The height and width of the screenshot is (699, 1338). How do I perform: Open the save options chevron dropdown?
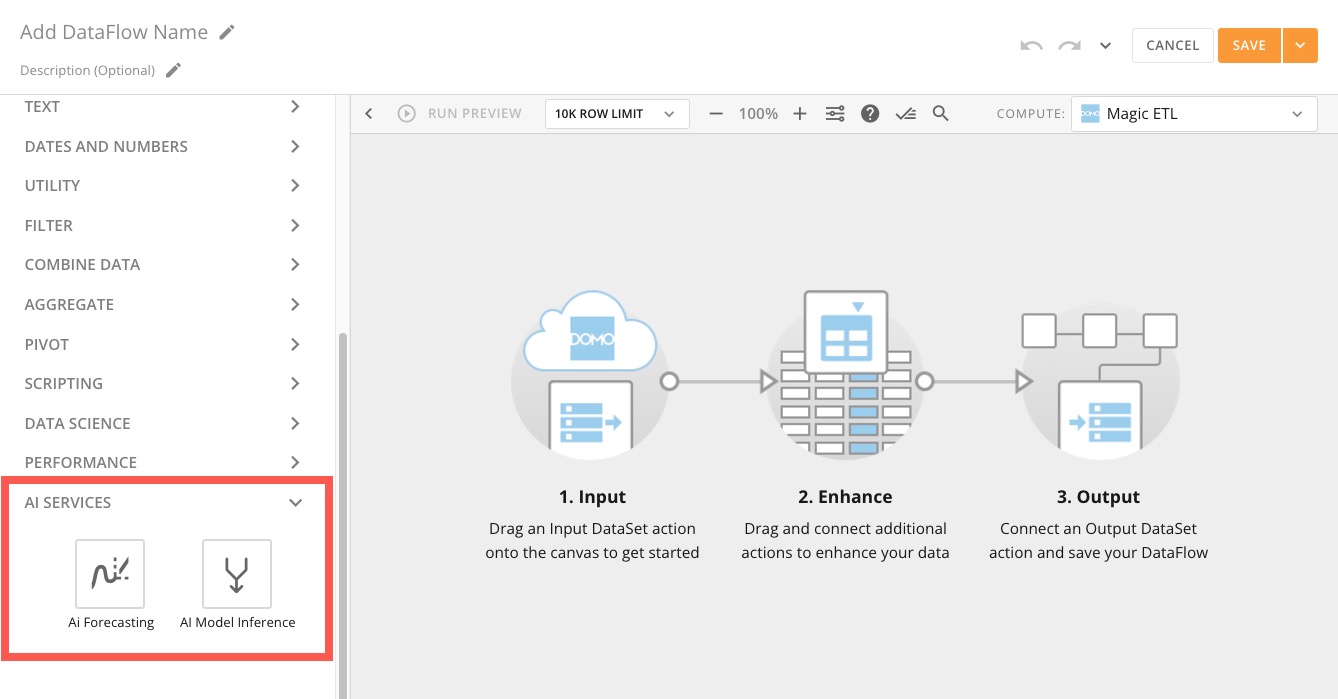(1300, 45)
